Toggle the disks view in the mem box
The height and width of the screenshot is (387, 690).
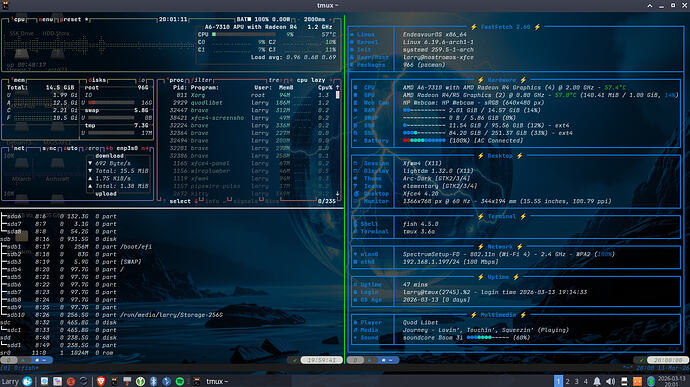click(x=97, y=80)
